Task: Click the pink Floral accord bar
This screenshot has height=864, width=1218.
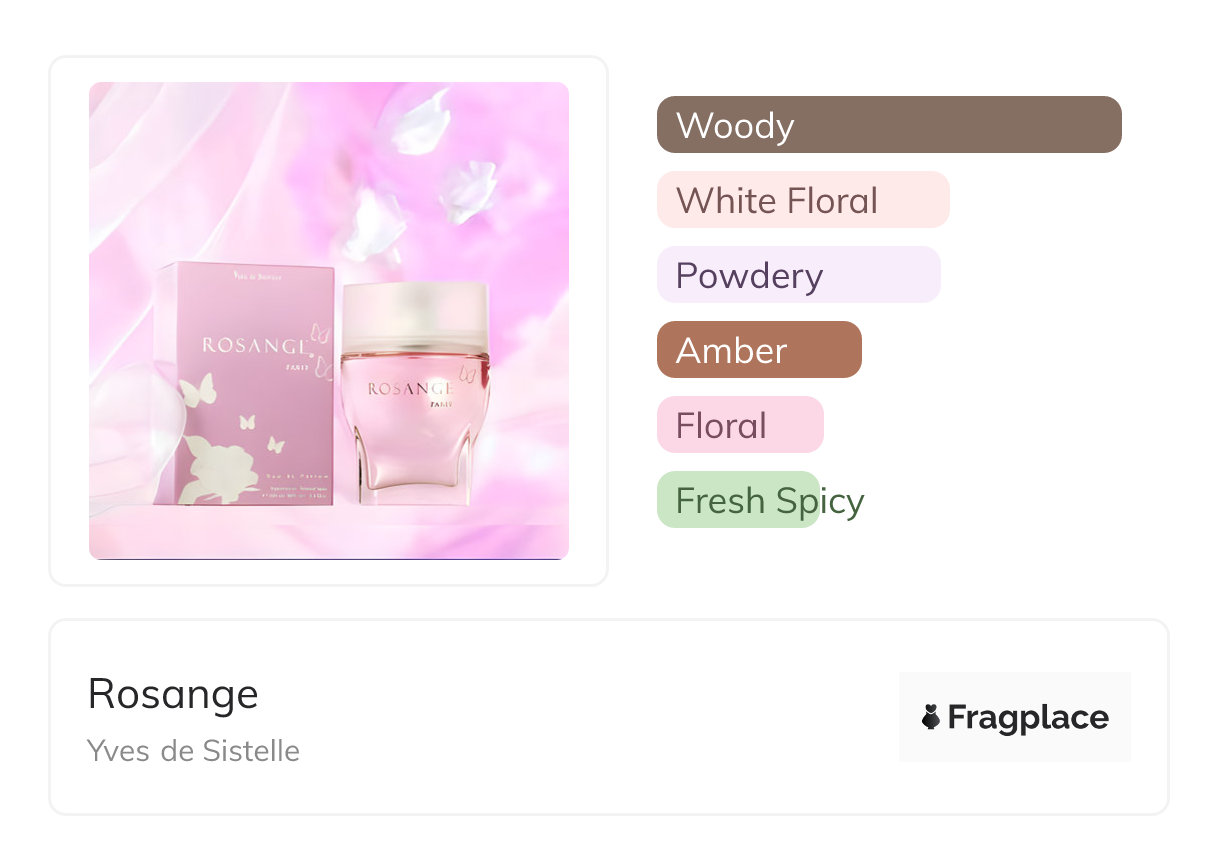Action: 740,425
